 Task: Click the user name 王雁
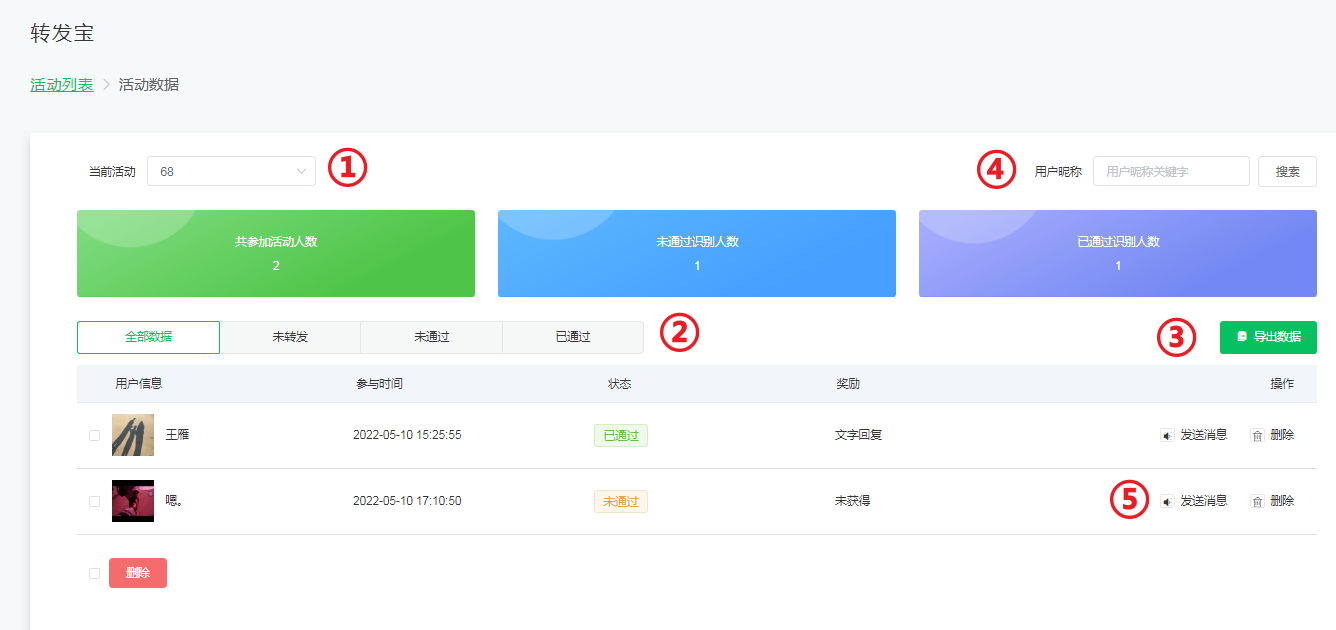click(x=177, y=436)
